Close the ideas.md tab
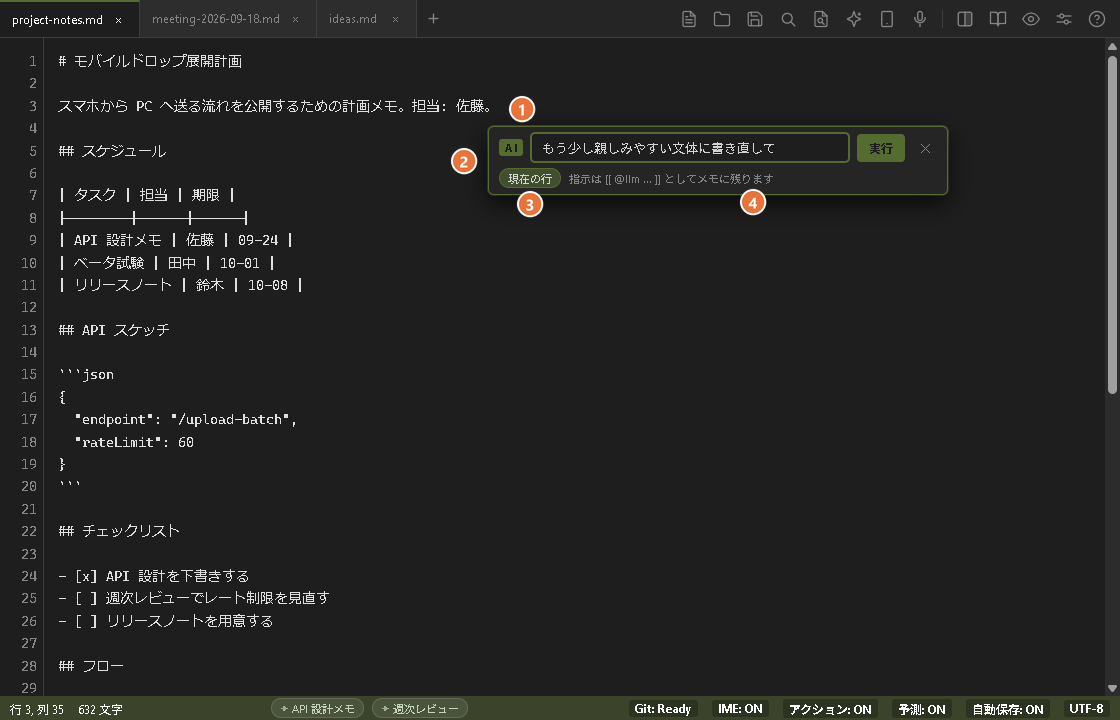1120x720 pixels. pyautogui.click(x=395, y=20)
